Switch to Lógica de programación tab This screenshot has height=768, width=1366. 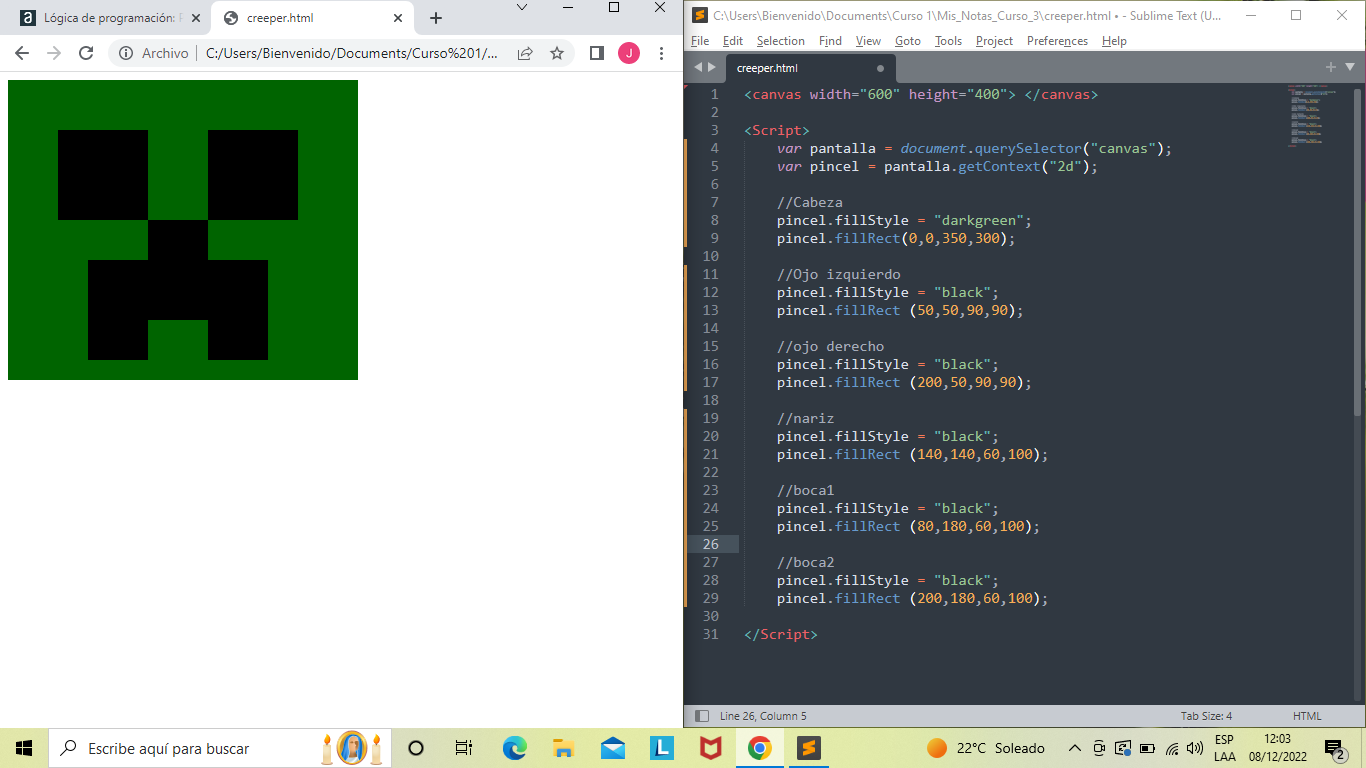(x=108, y=18)
